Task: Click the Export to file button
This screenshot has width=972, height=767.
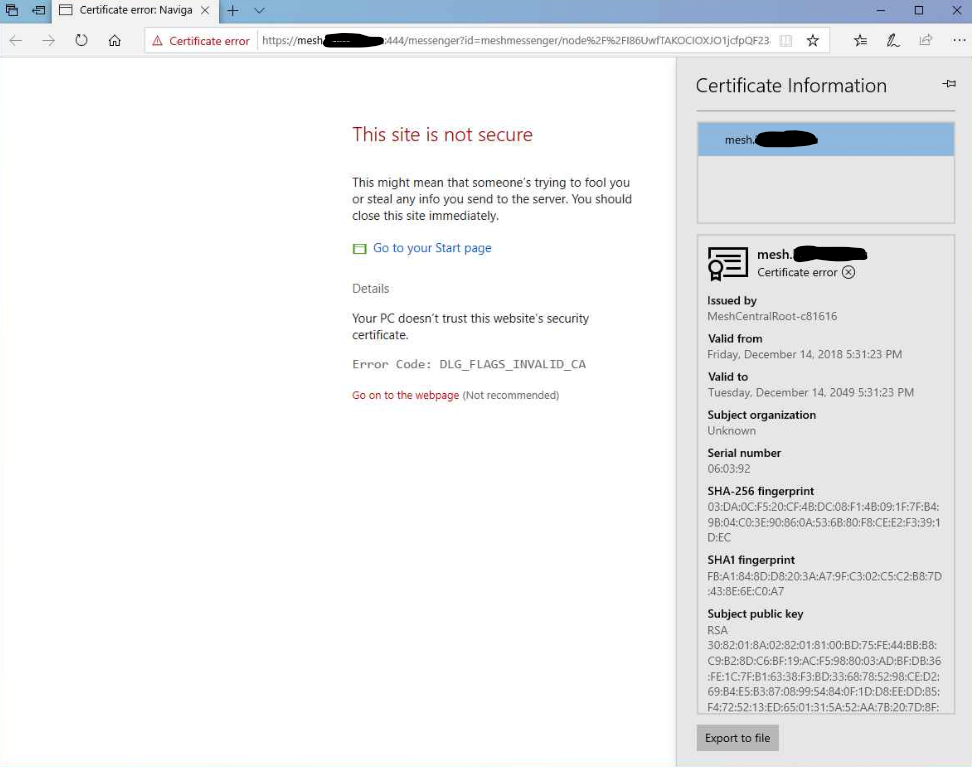Action: (737, 738)
